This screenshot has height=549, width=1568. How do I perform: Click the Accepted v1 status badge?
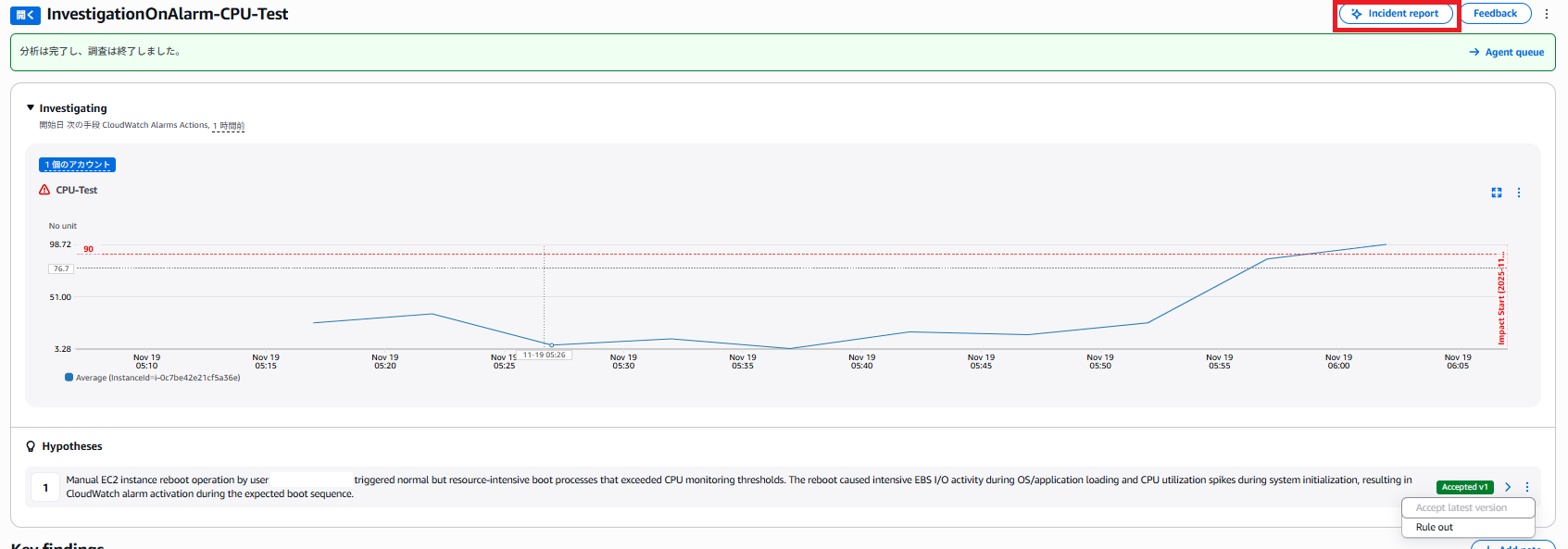[1464, 487]
